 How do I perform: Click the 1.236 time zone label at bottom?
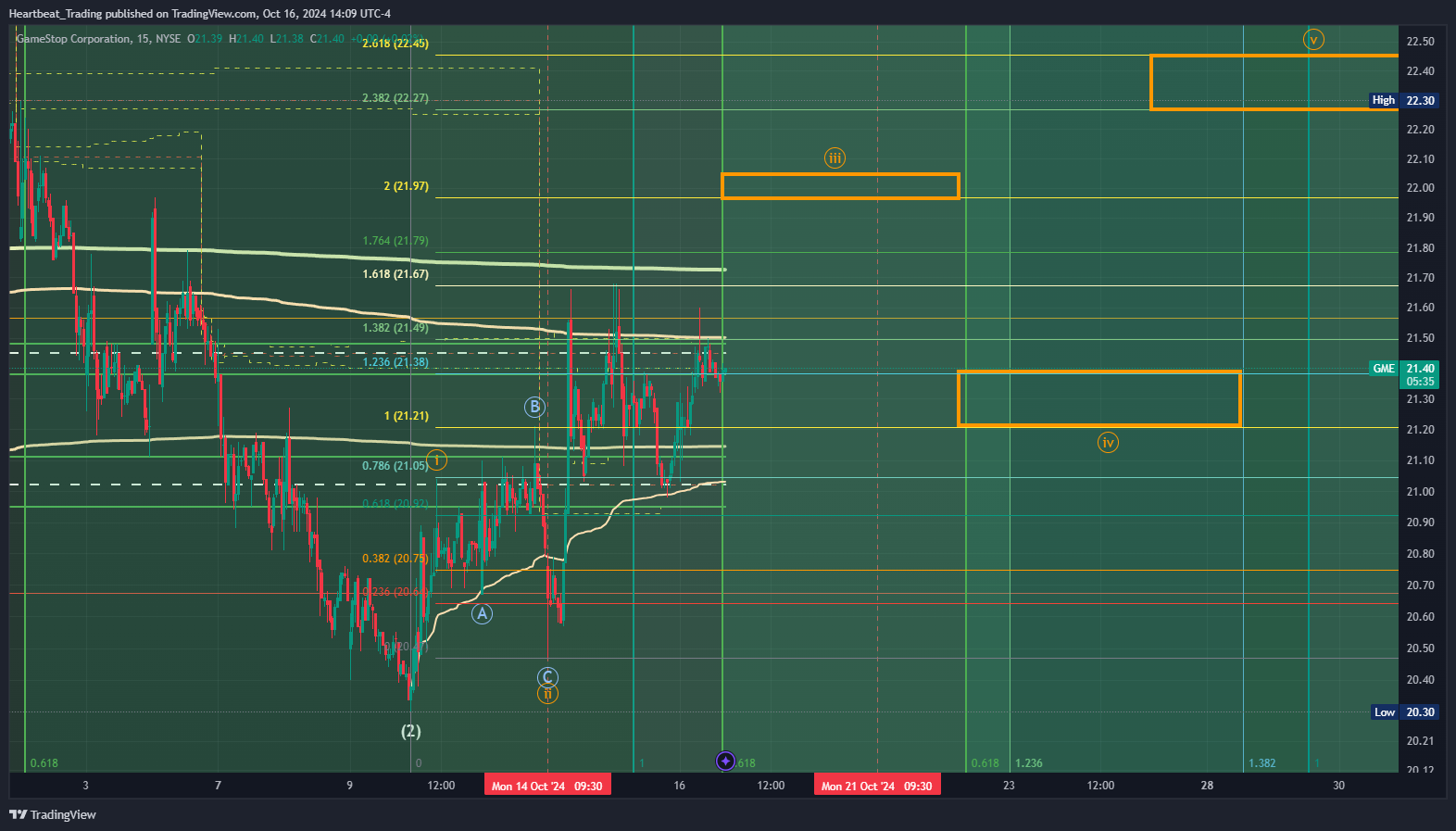[1029, 763]
